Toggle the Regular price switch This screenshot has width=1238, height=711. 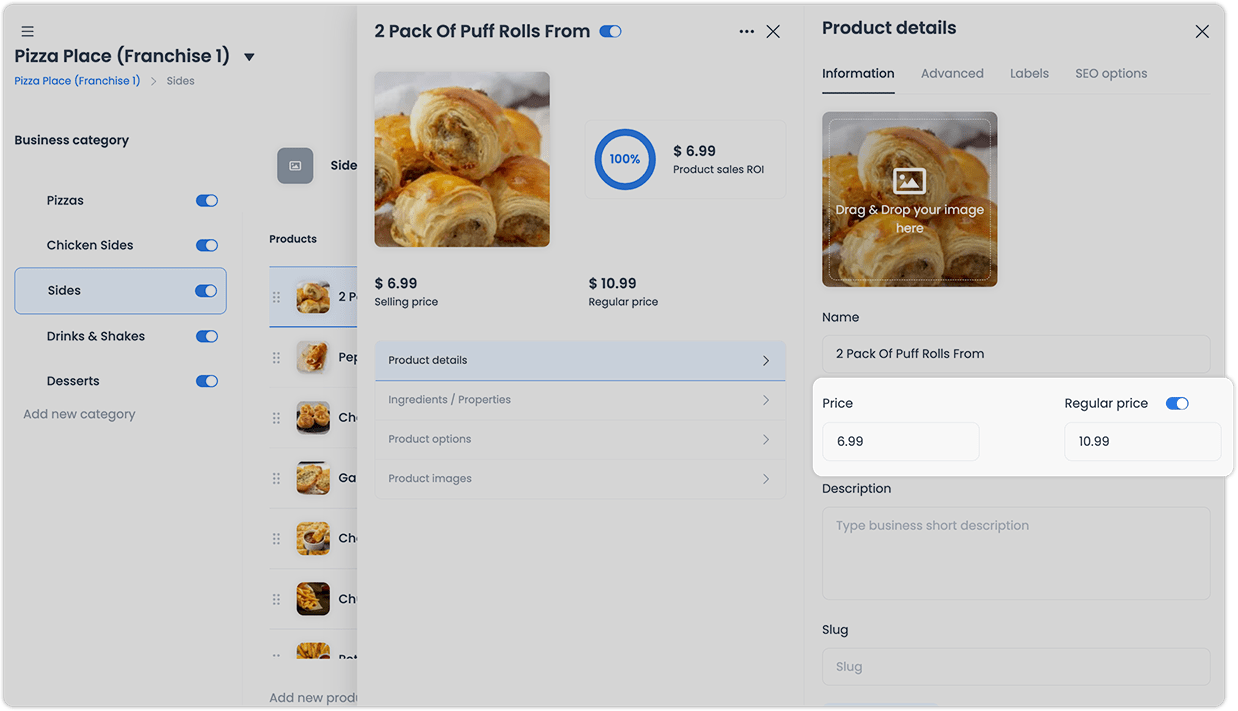1177,404
